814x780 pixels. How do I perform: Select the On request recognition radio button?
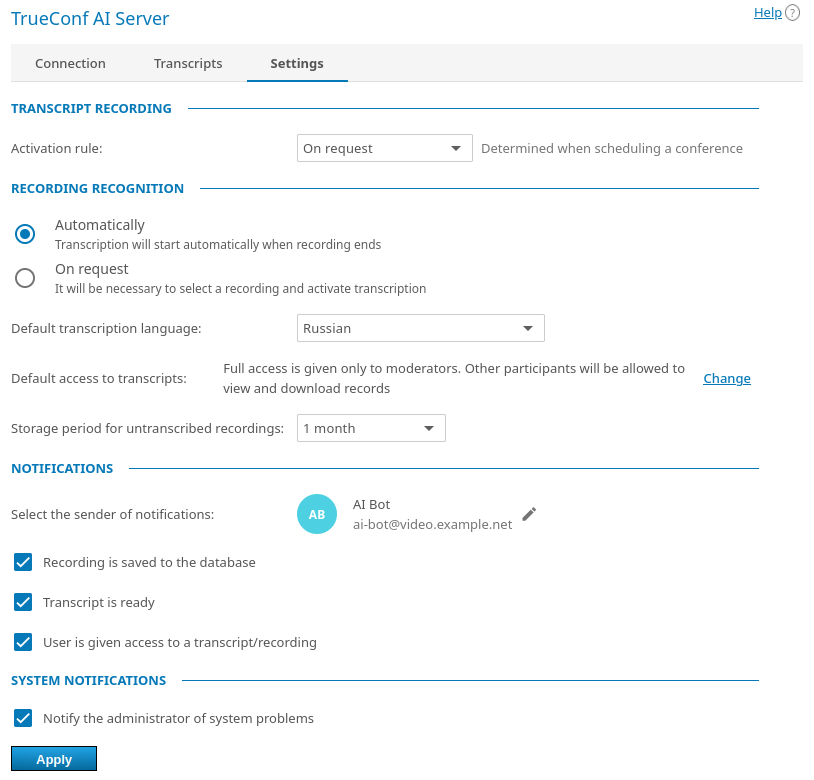(x=25, y=278)
